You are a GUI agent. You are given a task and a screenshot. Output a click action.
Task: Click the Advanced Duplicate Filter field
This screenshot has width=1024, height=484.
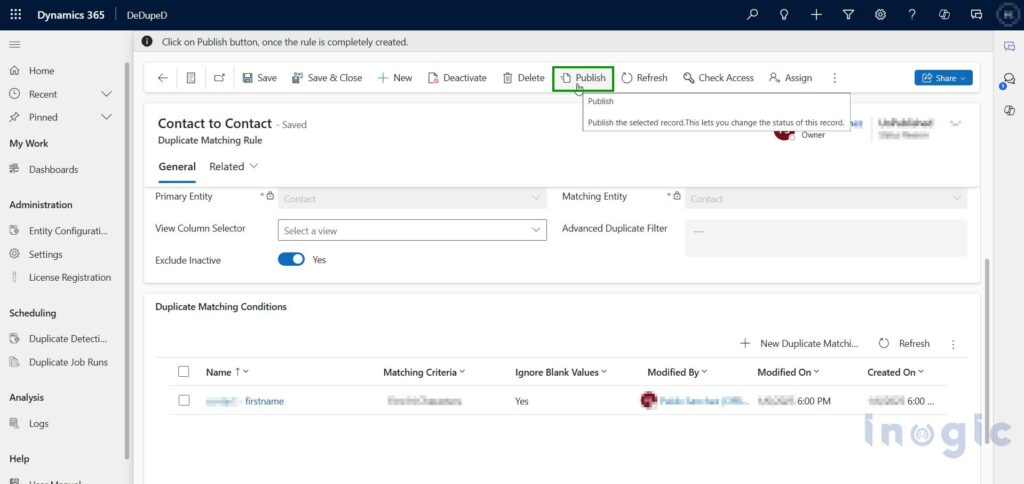point(825,238)
